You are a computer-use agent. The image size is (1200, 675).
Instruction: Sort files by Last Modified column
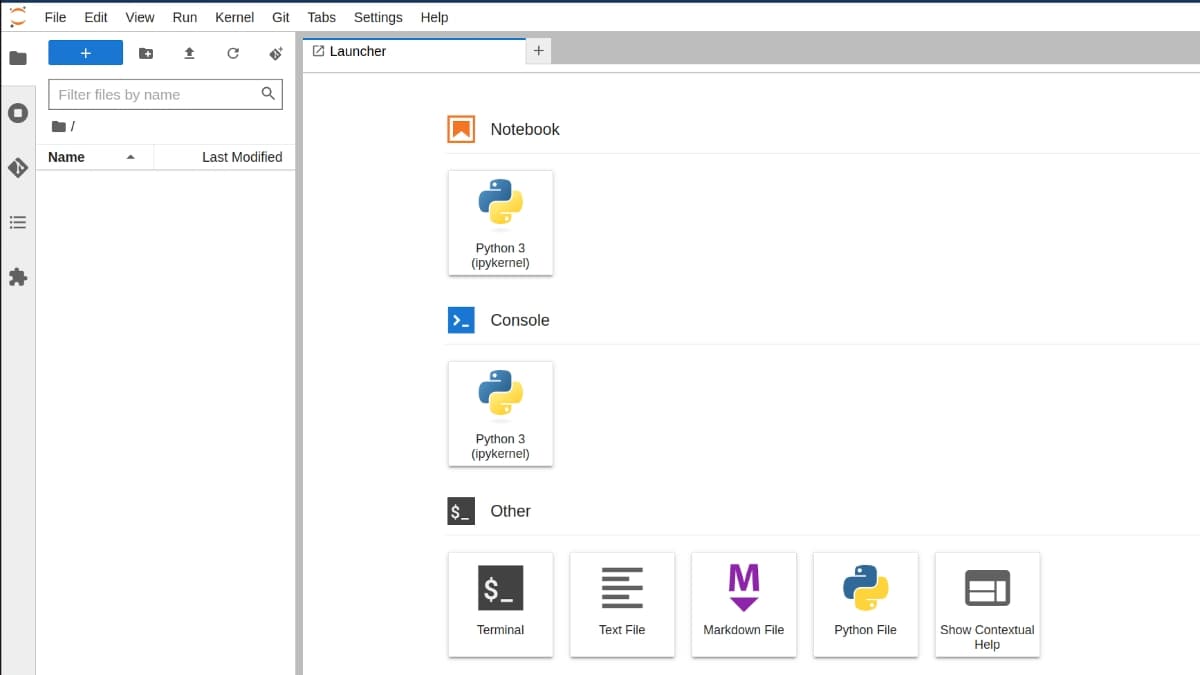[241, 157]
